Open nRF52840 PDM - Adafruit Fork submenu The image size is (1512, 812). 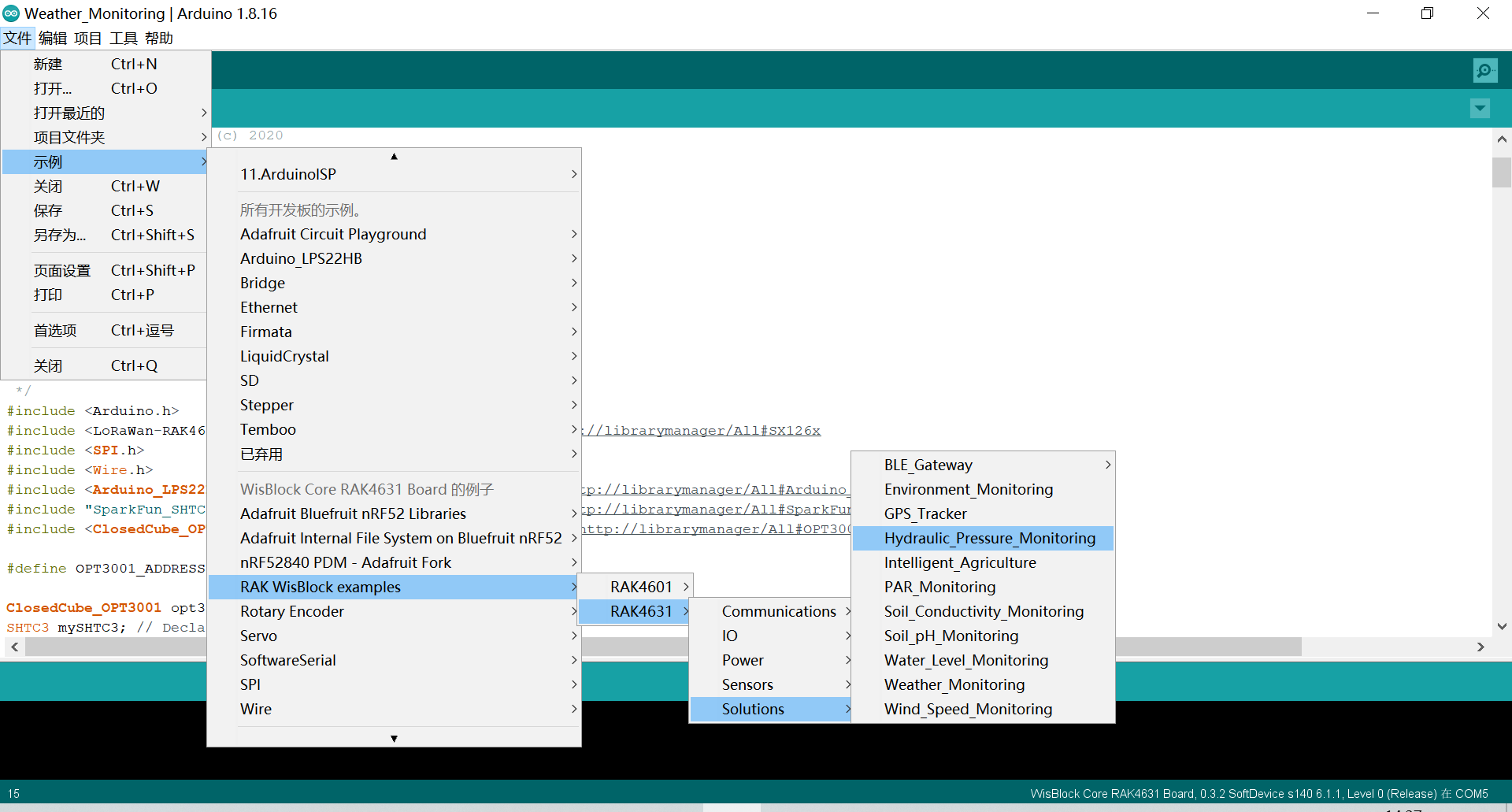point(395,562)
